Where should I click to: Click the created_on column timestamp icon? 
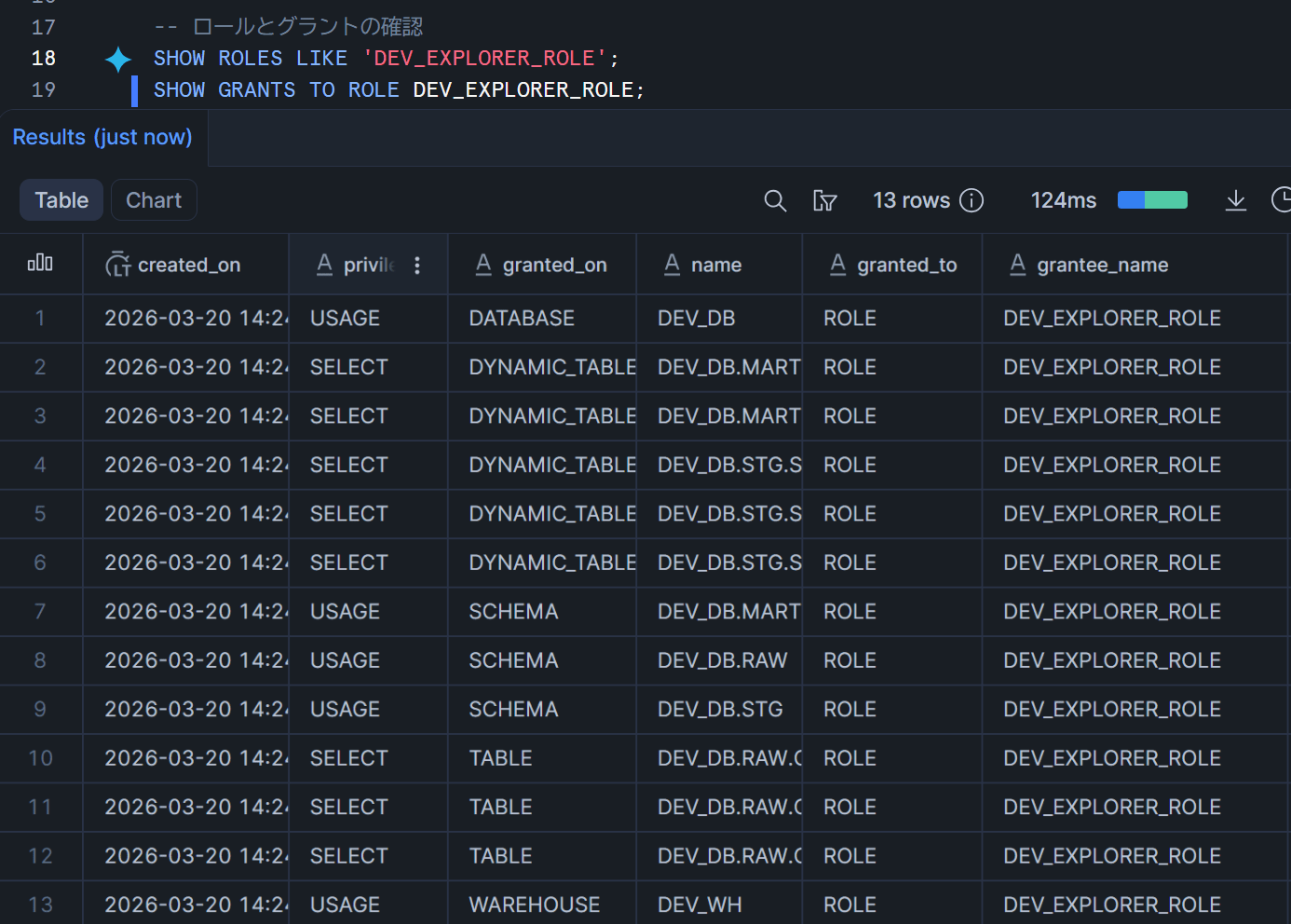(x=118, y=265)
